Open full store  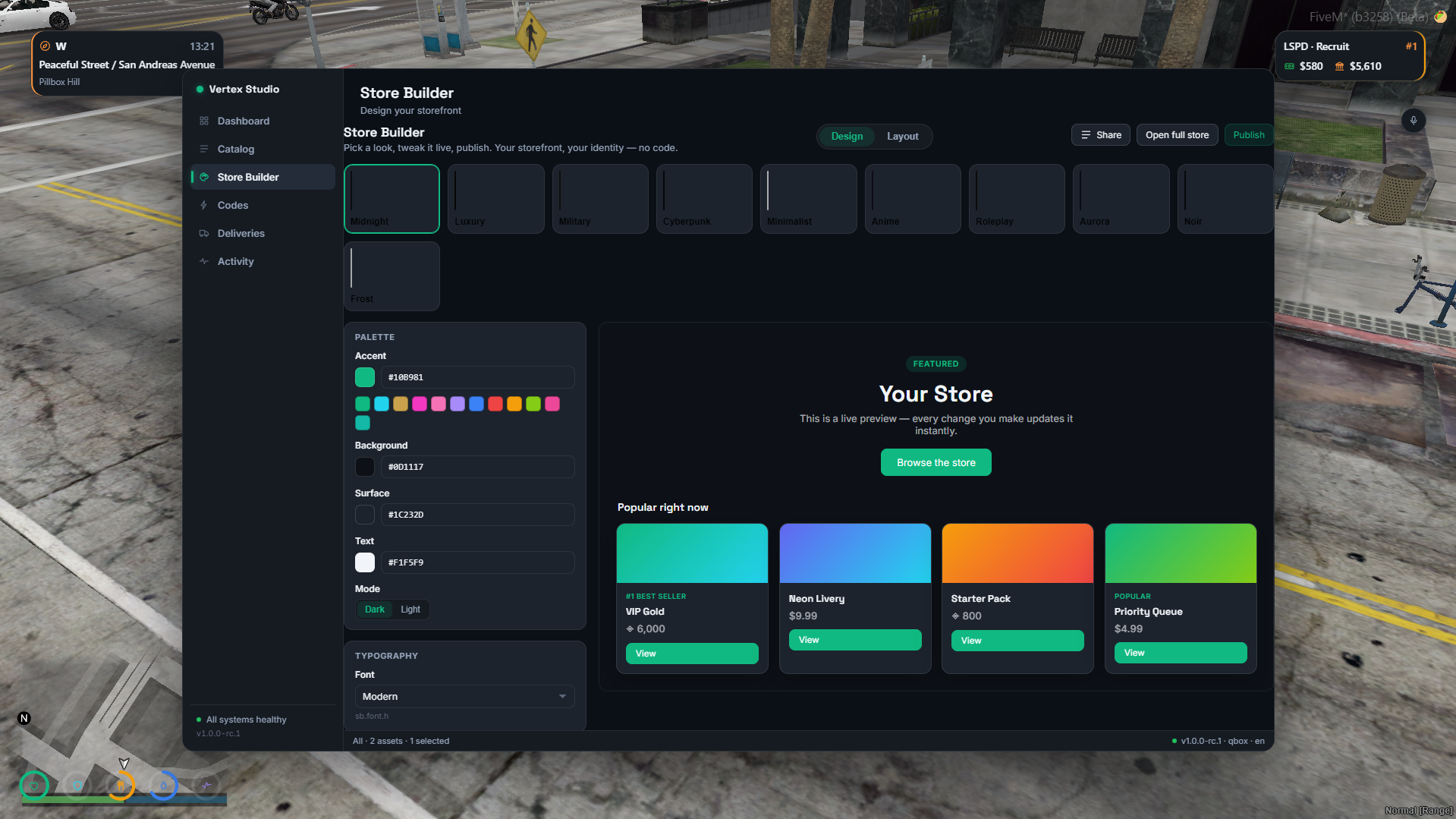1177,135
